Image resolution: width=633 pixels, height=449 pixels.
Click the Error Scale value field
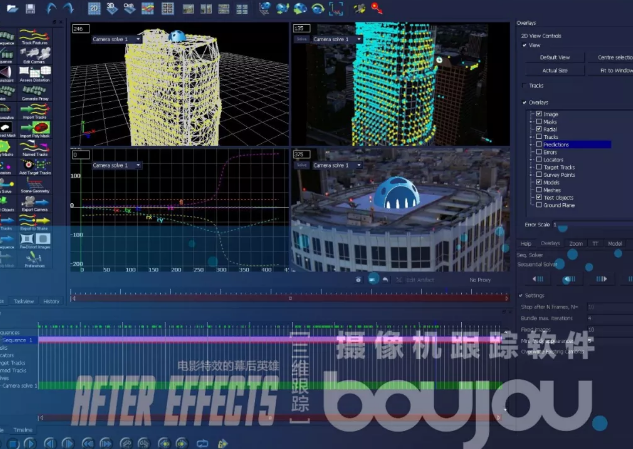(x=593, y=224)
